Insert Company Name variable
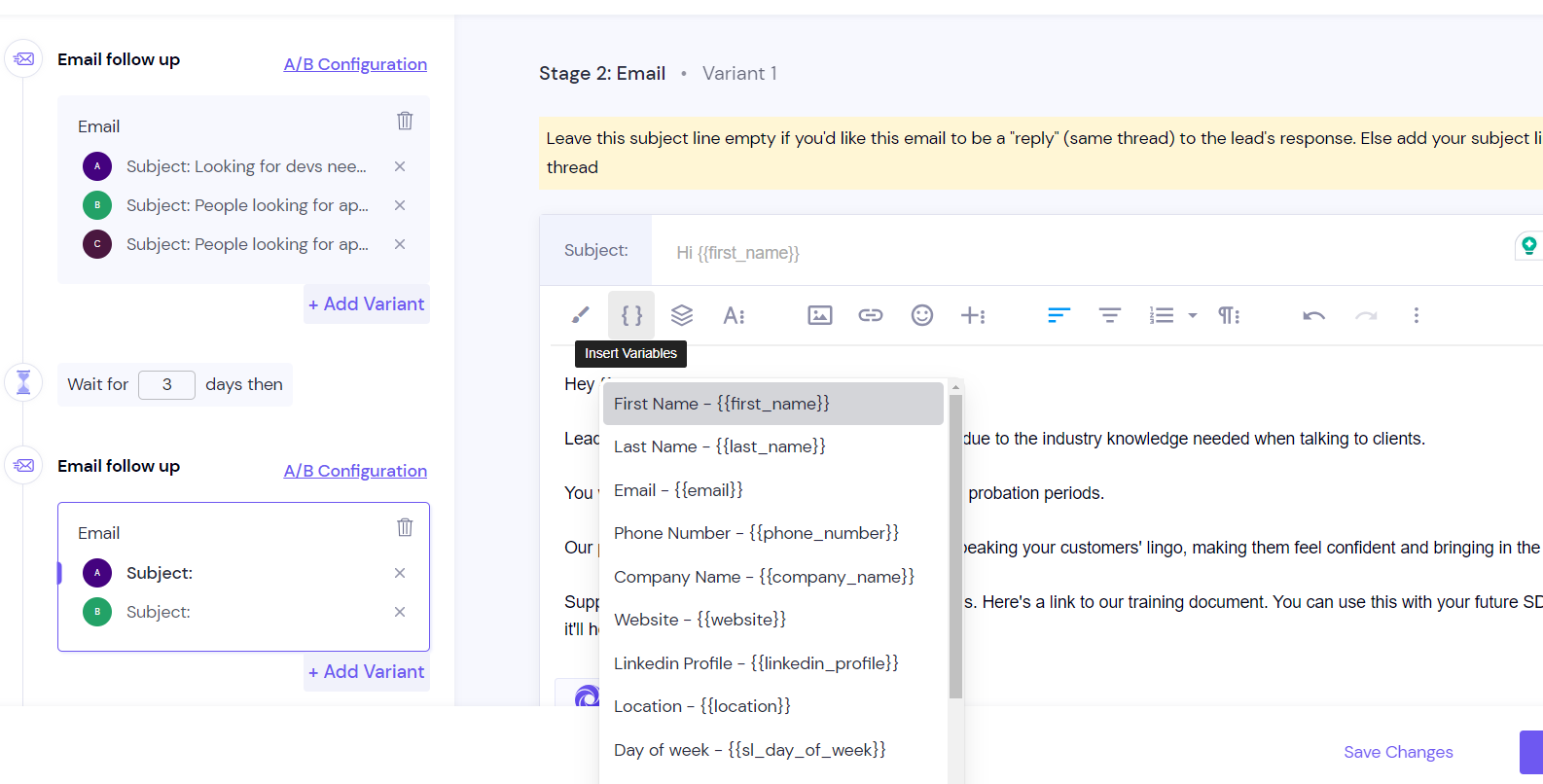Viewport: 1543px width, 784px height. coord(772,577)
